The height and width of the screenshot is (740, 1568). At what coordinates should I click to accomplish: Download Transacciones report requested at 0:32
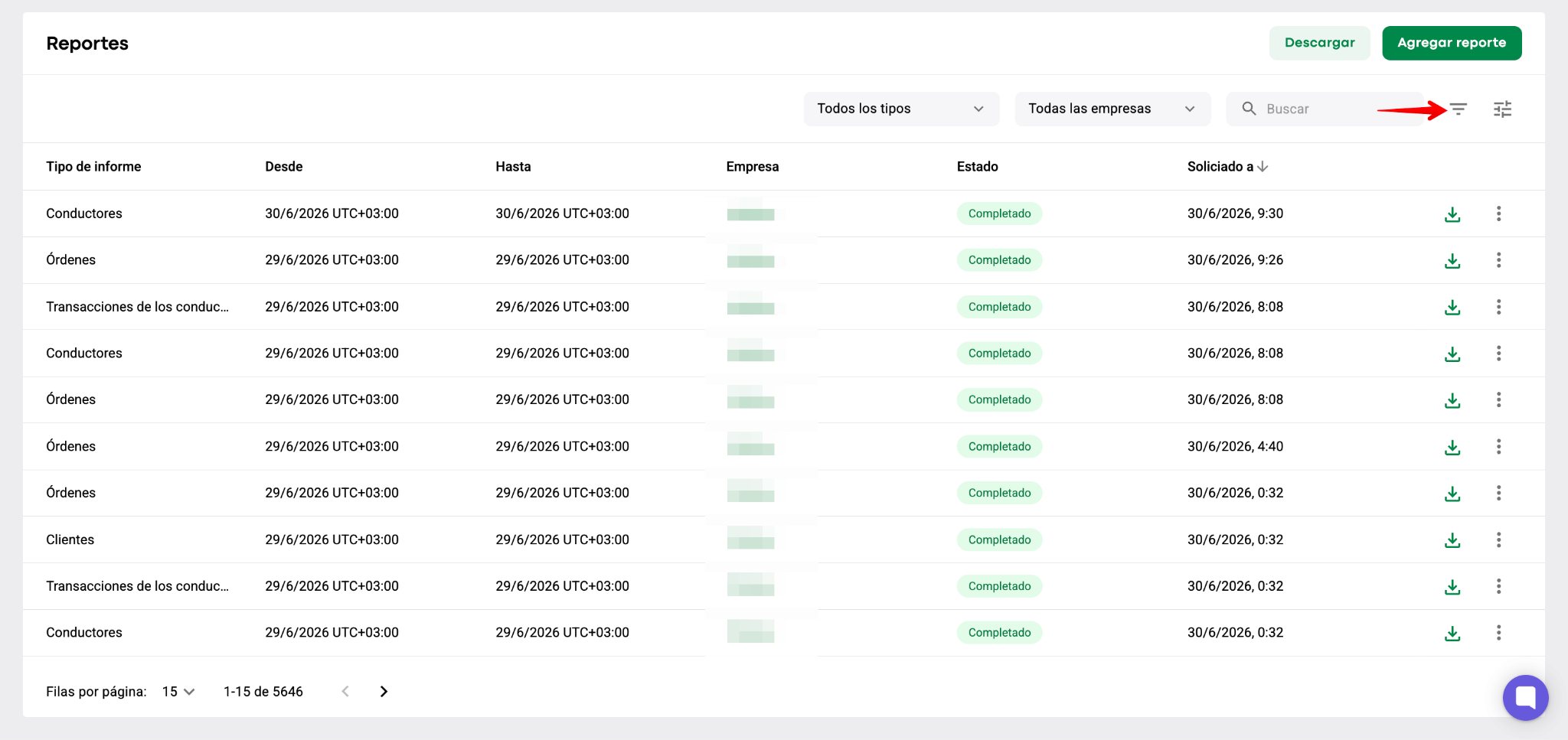(x=1452, y=587)
